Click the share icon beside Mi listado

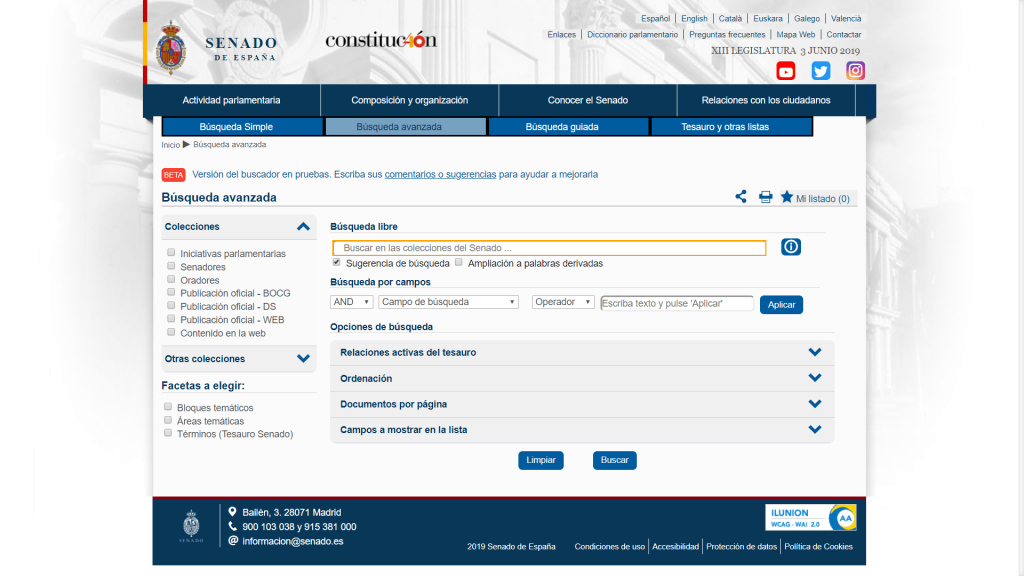741,197
